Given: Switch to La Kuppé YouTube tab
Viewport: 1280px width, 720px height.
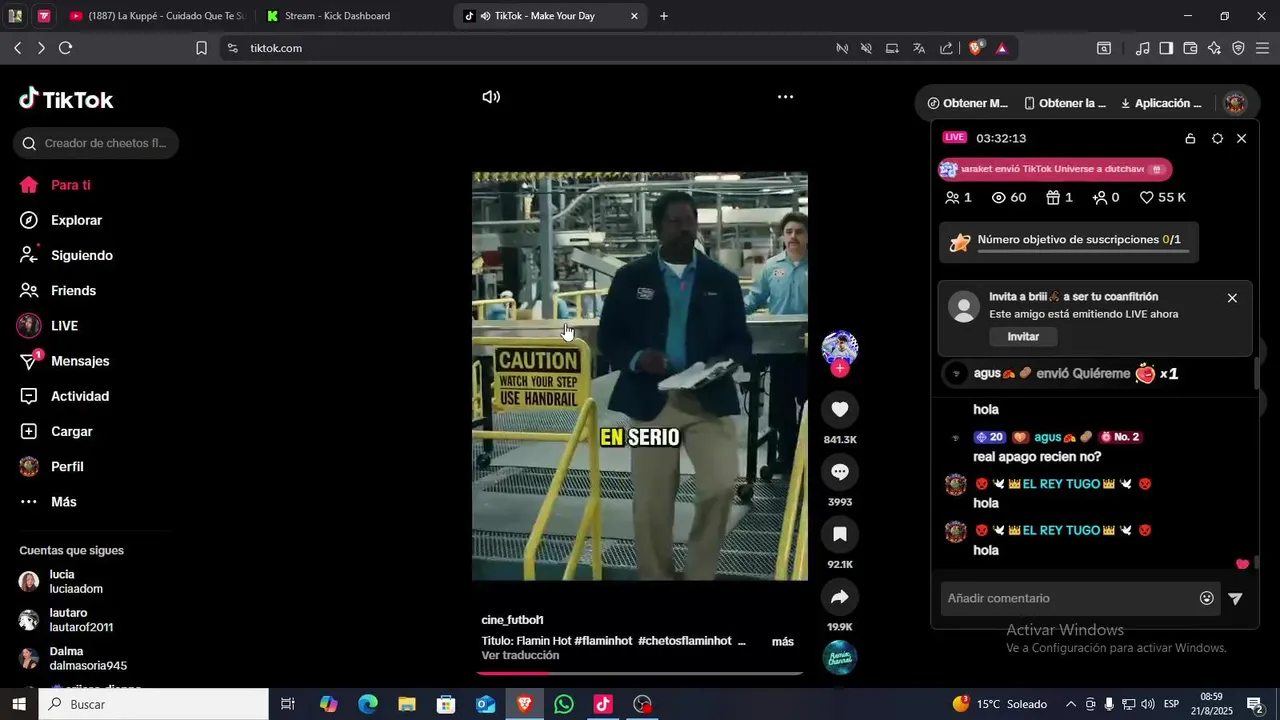Looking at the screenshot, I should pyautogui.click(x=156, y=16).
